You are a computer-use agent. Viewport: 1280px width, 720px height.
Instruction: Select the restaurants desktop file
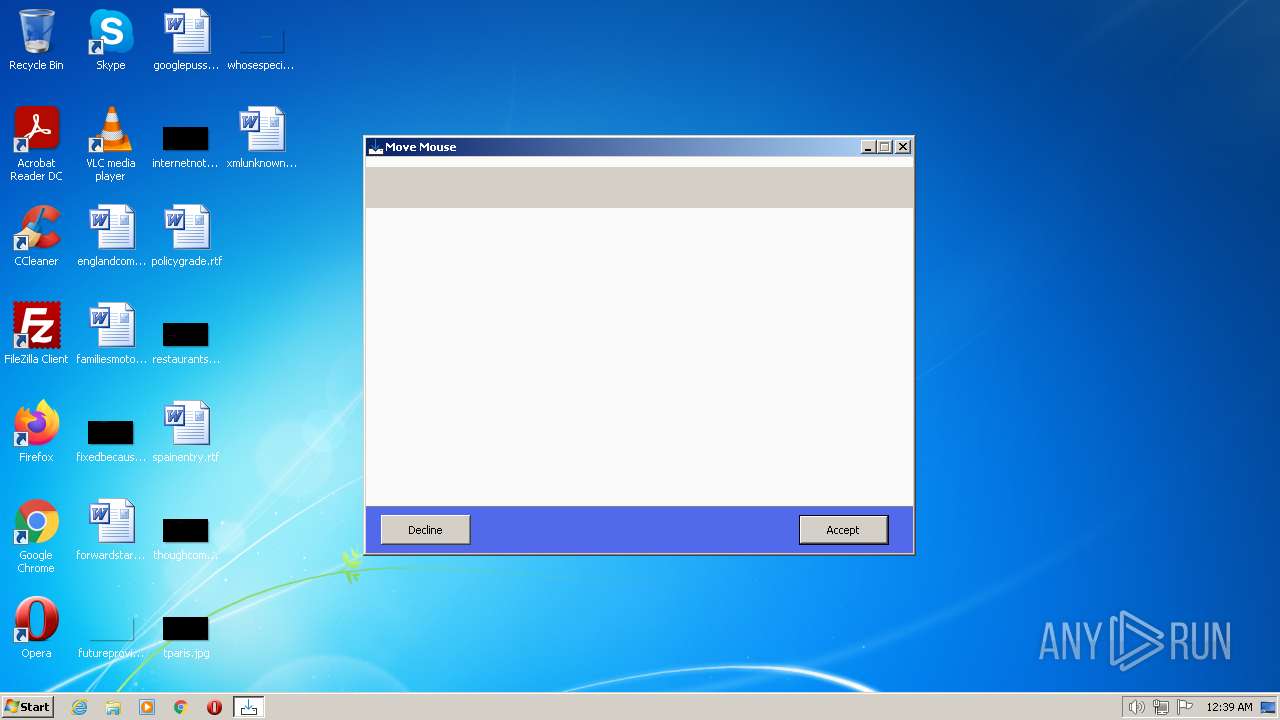(186, 342)
